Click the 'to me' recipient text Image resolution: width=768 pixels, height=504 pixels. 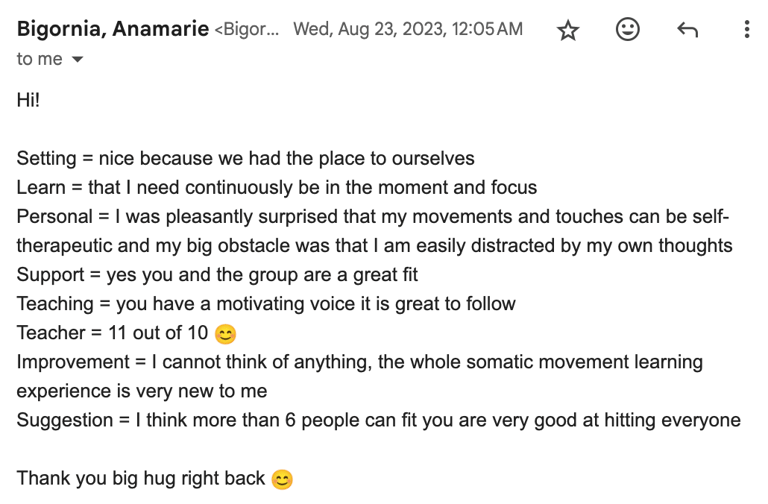coord(40,59)
